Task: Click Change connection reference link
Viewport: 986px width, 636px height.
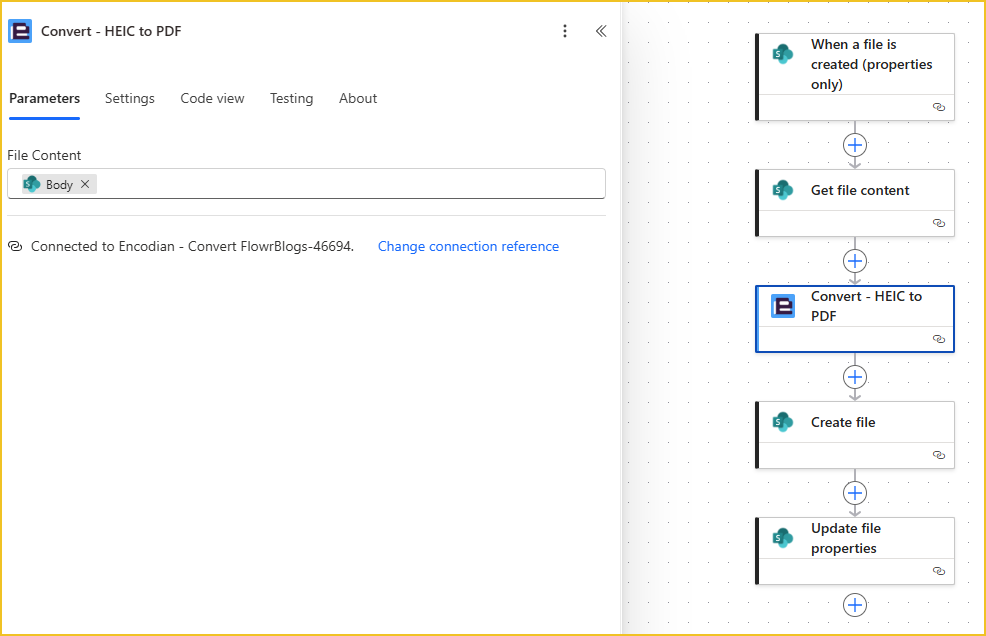Action: 468,246
